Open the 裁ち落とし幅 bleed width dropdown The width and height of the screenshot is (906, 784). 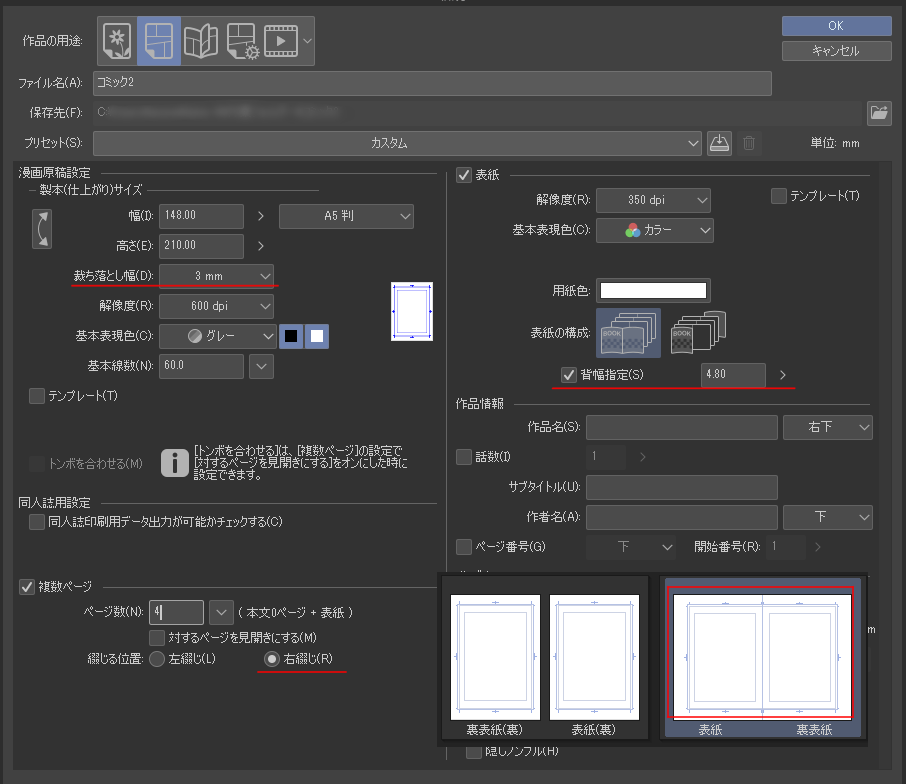[x=217, y=275]
